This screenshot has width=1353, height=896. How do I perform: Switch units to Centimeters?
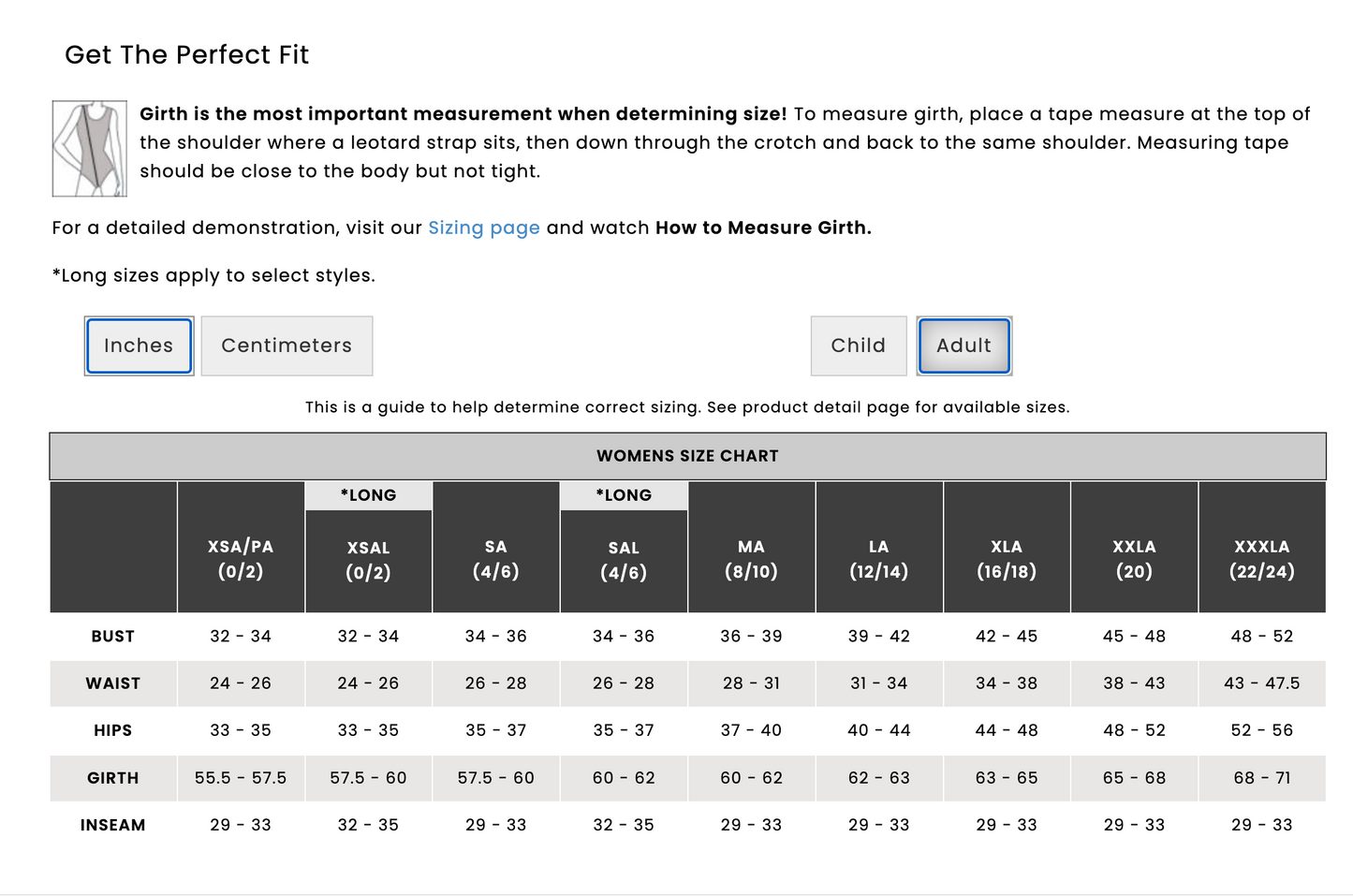[x=287, y=345]
